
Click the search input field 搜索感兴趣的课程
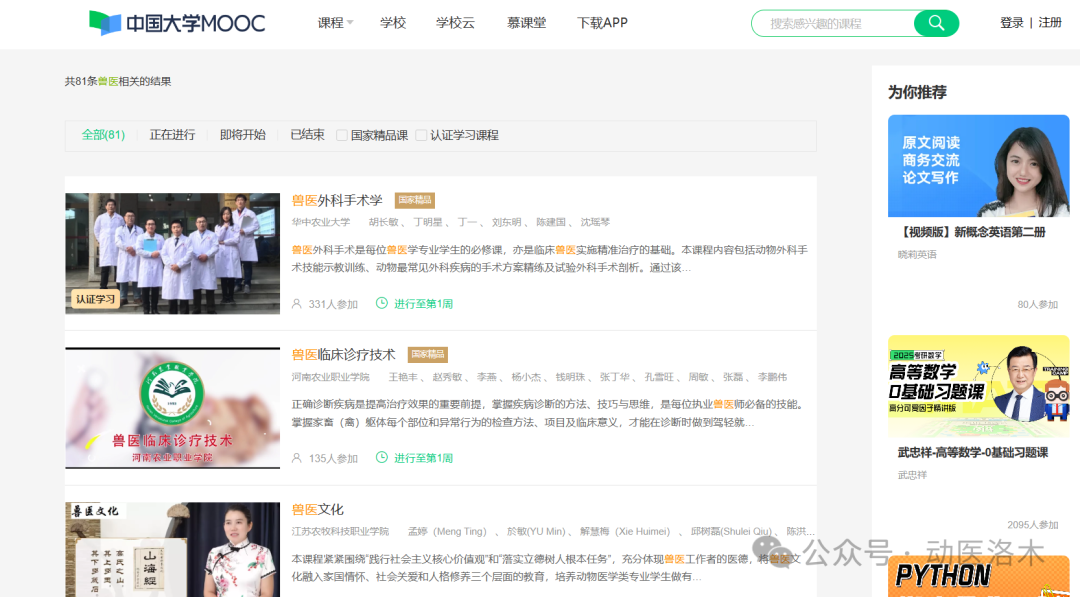[832, 23]
